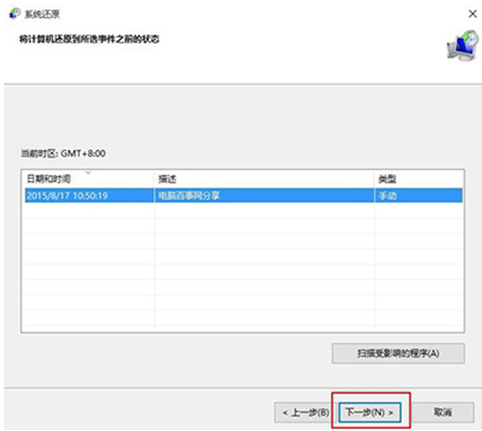The height and width of the screenshot is (431, 482).
Task: Click the computer restore graphic in header
Action: [463, 46]
